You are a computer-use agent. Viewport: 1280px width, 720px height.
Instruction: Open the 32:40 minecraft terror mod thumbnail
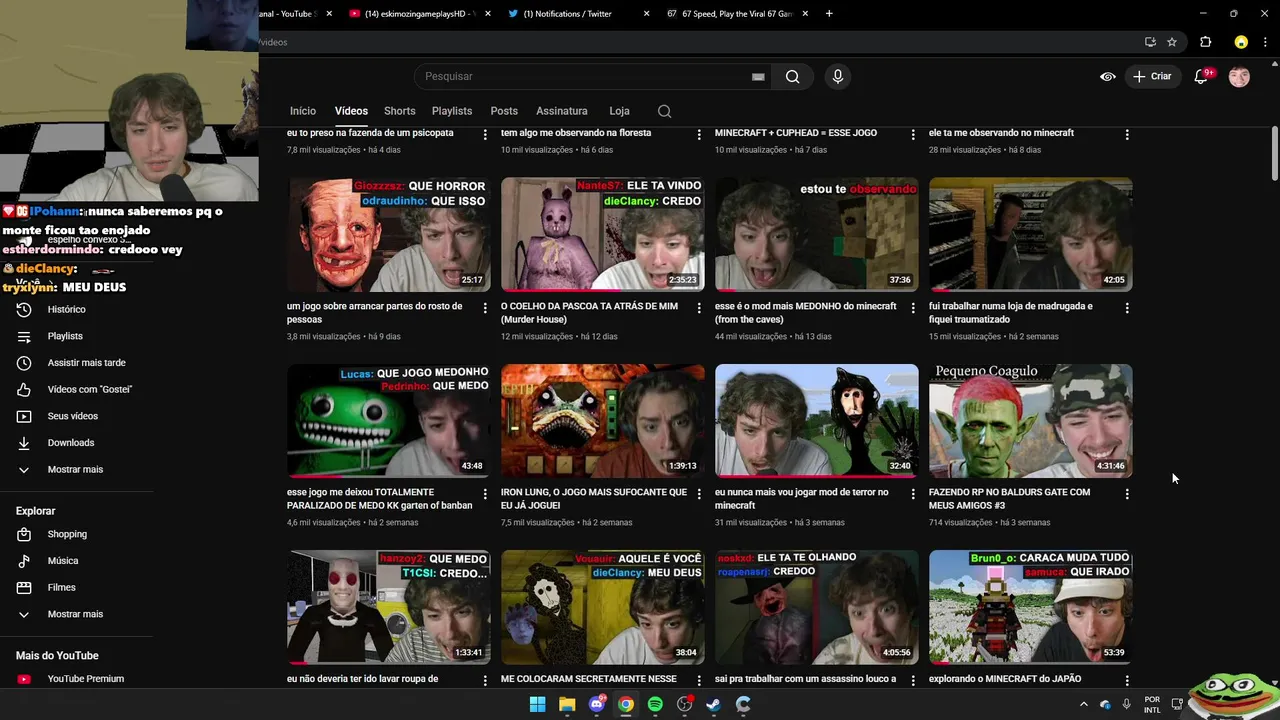coord(816,421)
